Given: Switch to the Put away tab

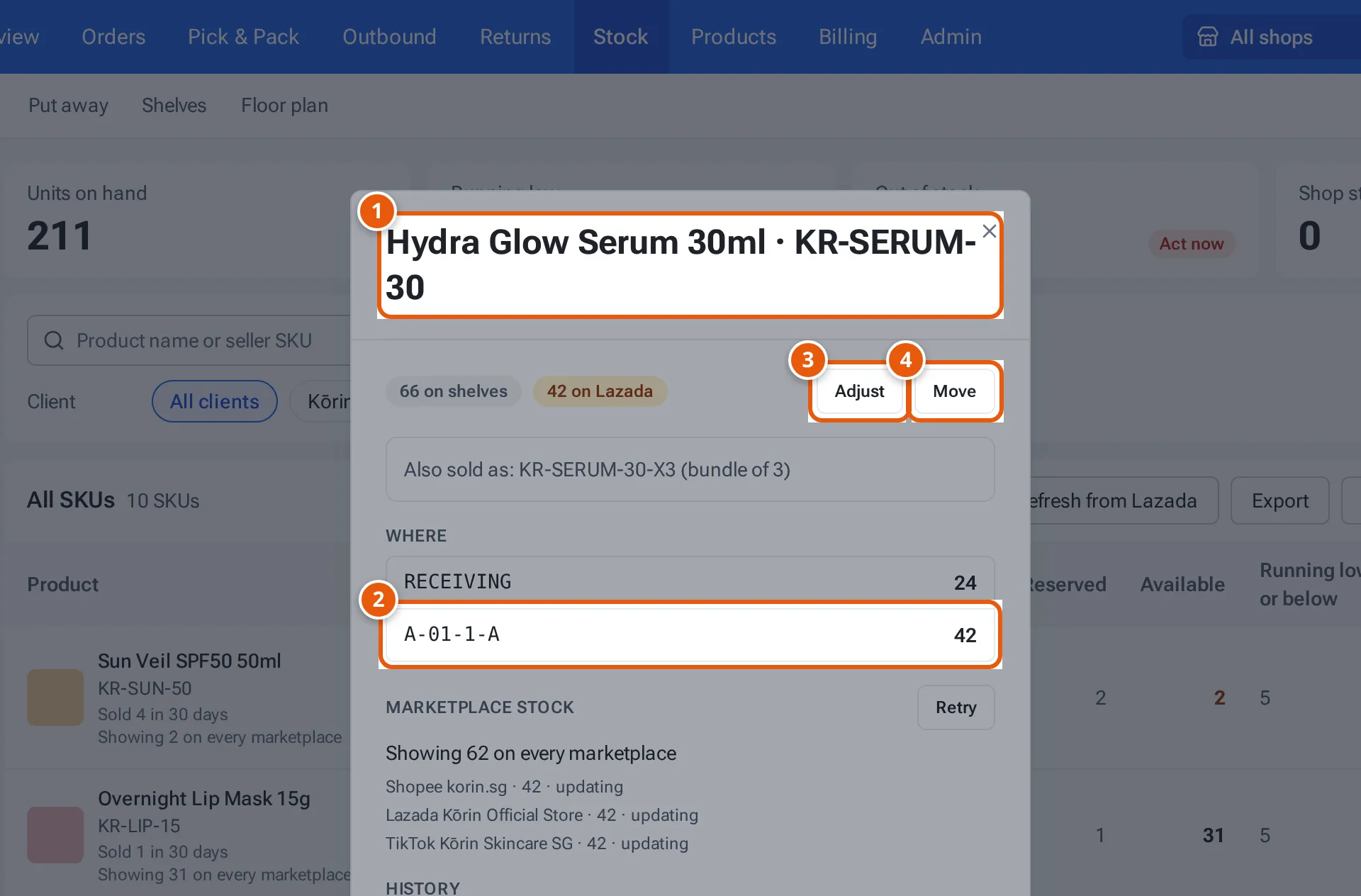Looking at the screenshot, I should (68, 105).
